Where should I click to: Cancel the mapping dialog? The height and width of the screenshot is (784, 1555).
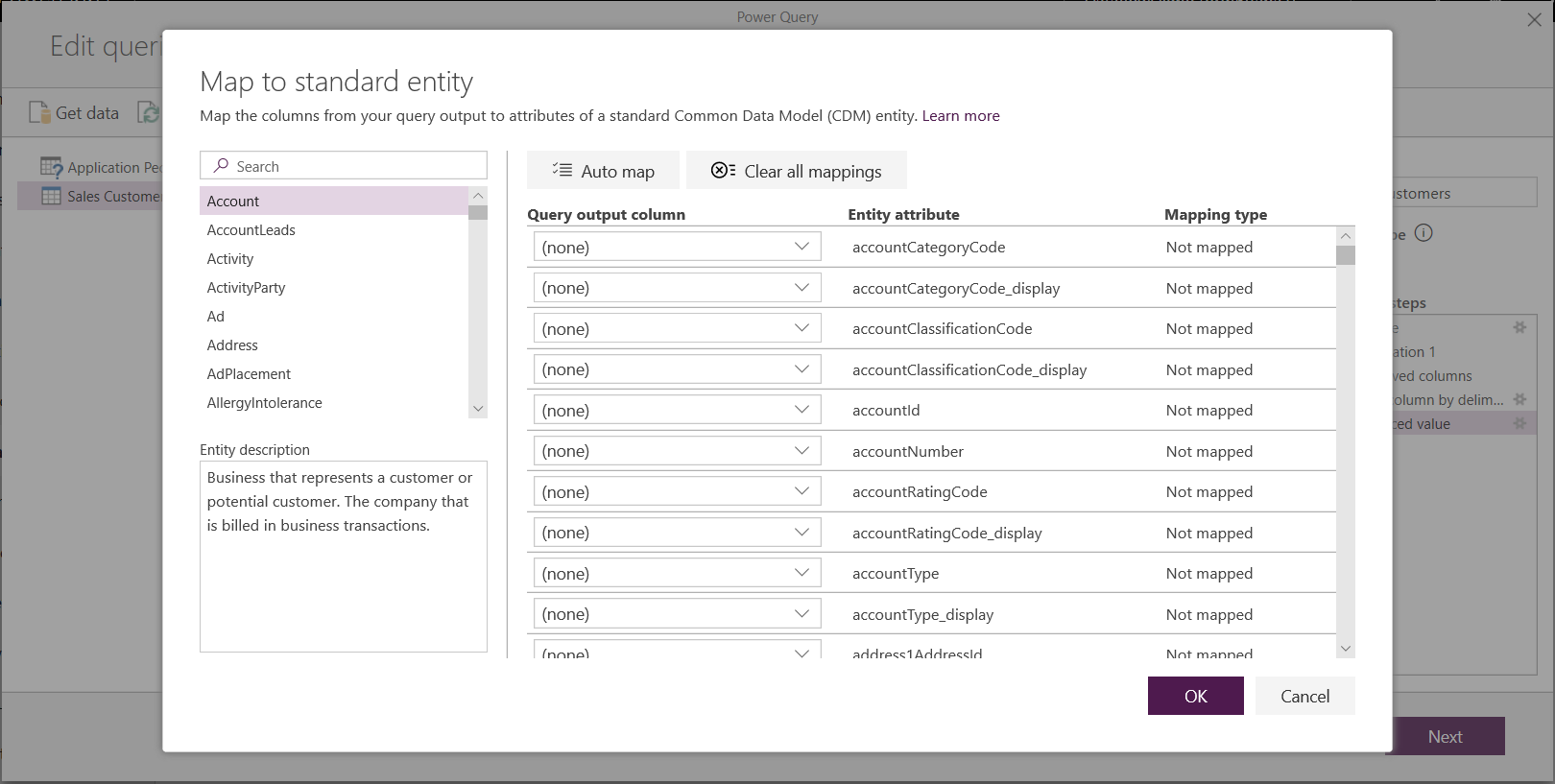pyautogui.click(x=1304, y=696)
